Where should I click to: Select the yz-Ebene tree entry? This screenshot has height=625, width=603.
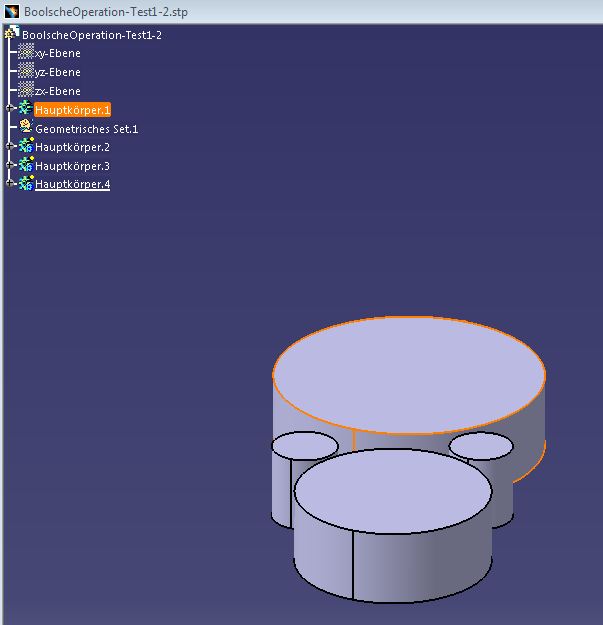[x=58, y=72]
